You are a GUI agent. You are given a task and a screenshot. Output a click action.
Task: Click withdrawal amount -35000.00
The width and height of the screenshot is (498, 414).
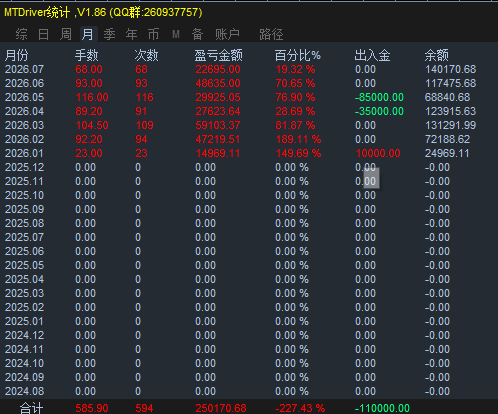379,111
